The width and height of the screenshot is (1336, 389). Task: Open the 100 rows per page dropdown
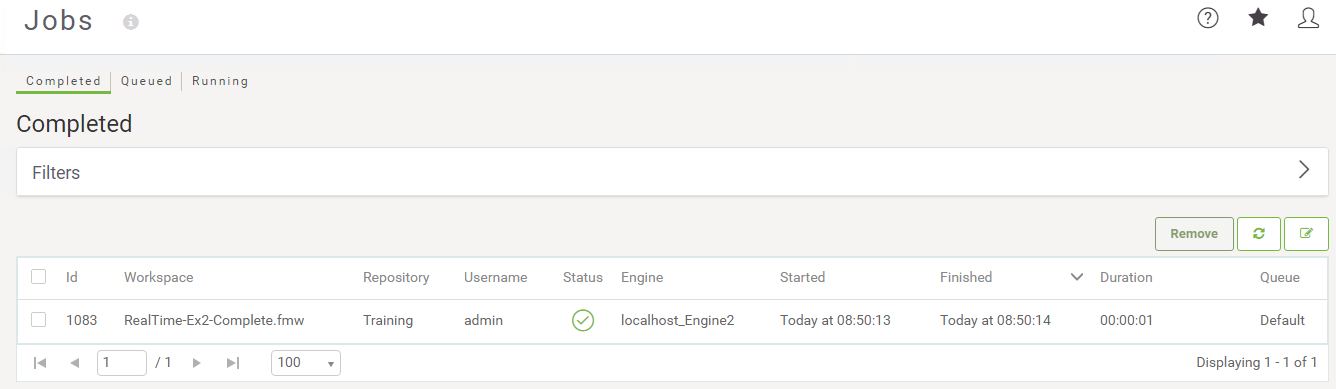[306, 363]
